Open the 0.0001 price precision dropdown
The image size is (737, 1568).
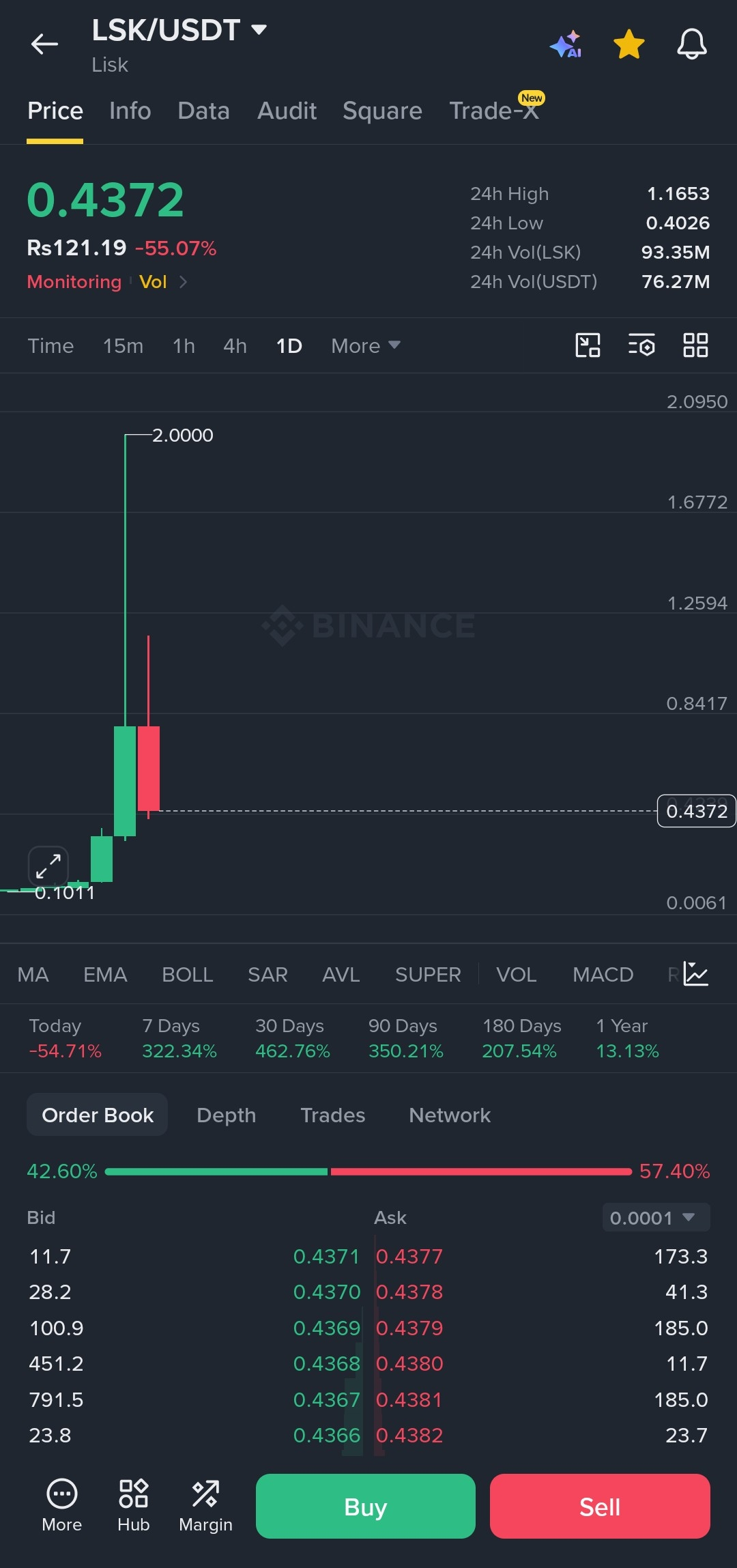[x=656, y=1218]
